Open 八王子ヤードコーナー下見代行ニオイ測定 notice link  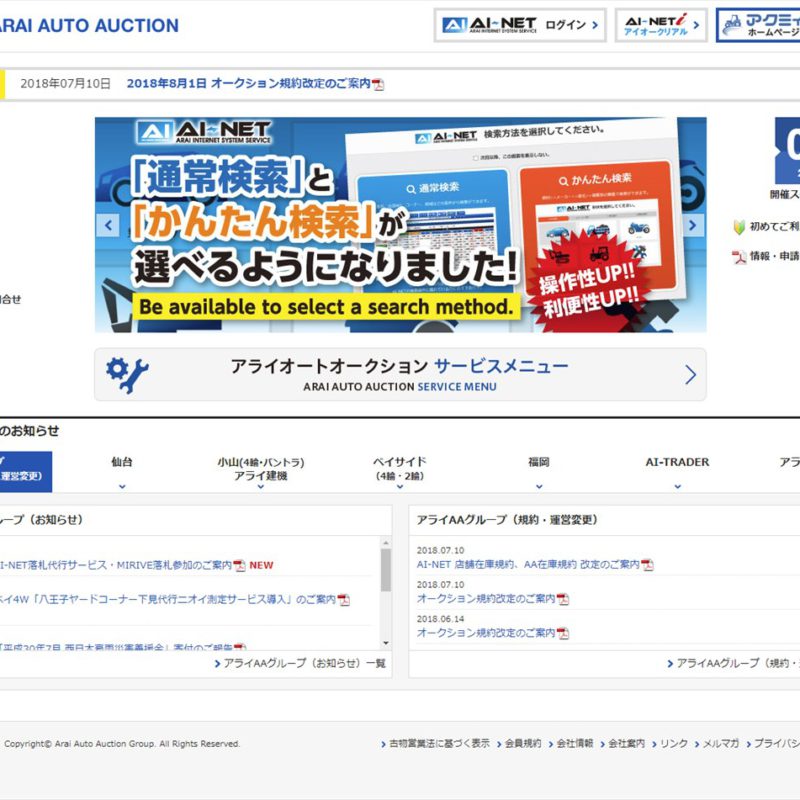pos(168,599)
